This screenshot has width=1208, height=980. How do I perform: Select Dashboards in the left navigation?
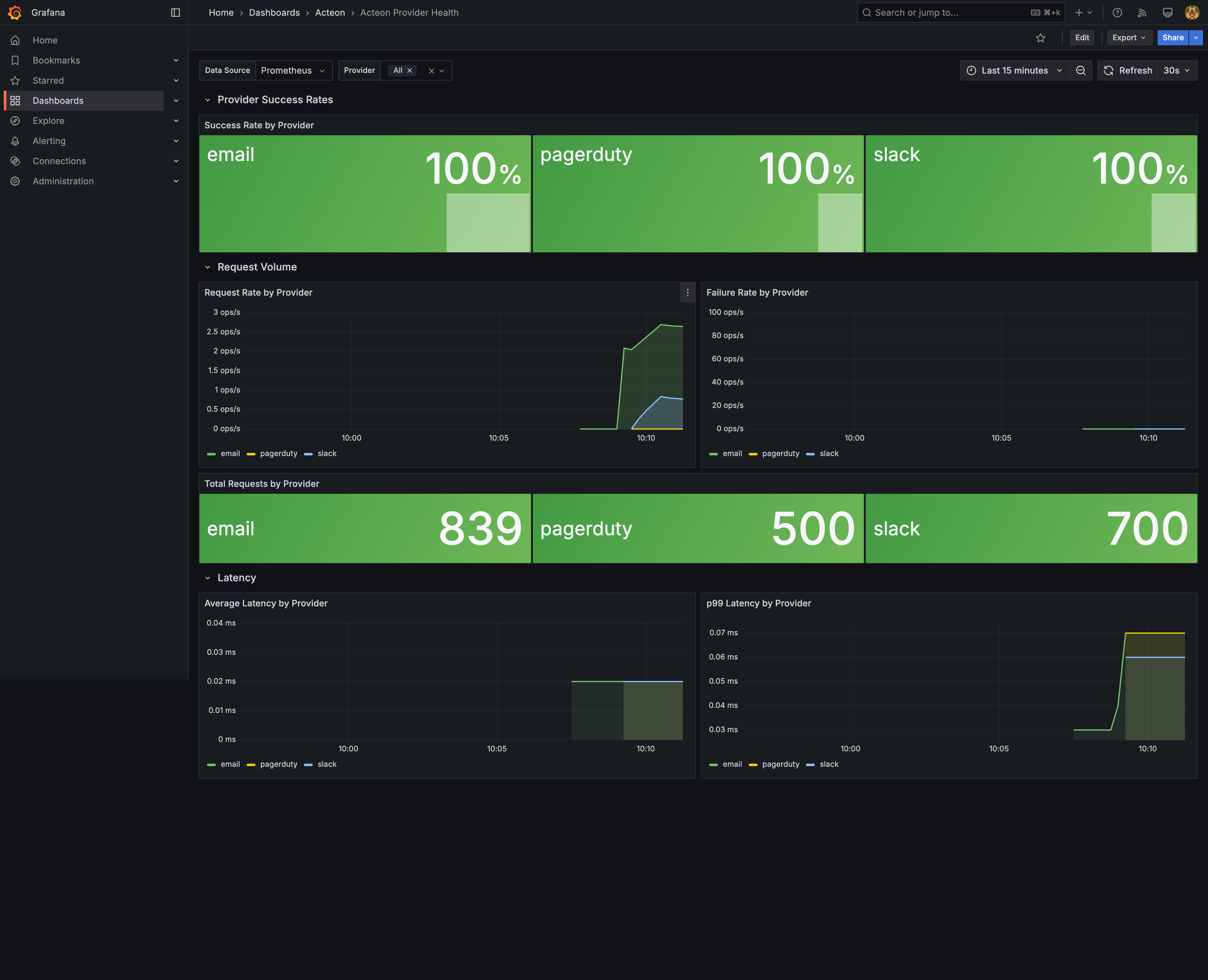tap(58, 100)
